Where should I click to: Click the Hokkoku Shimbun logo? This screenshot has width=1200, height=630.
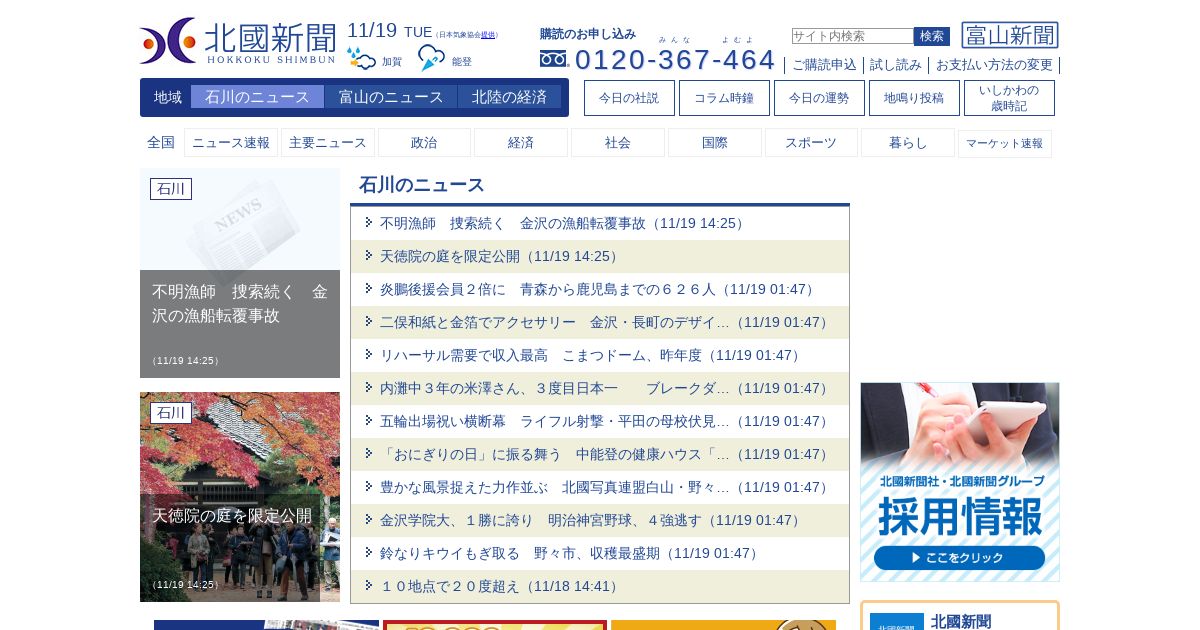pyautogui.click(x=238, y=41)
